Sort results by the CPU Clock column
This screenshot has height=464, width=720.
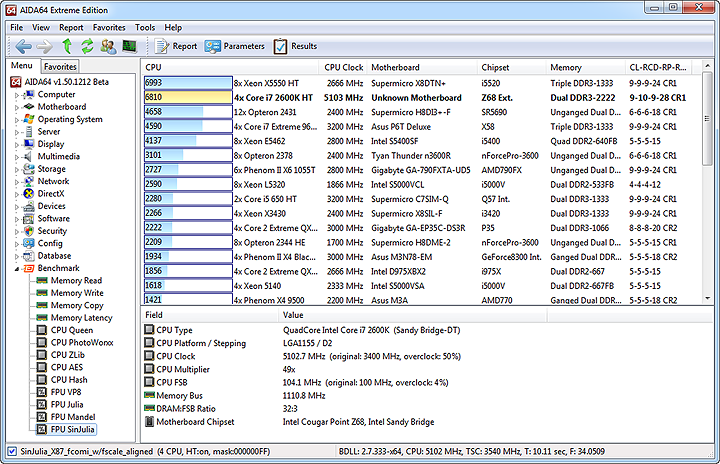click(343, 67)
